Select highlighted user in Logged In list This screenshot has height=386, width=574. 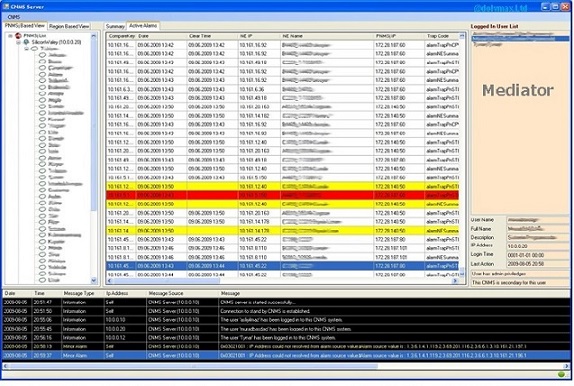[x=520, y=38]
